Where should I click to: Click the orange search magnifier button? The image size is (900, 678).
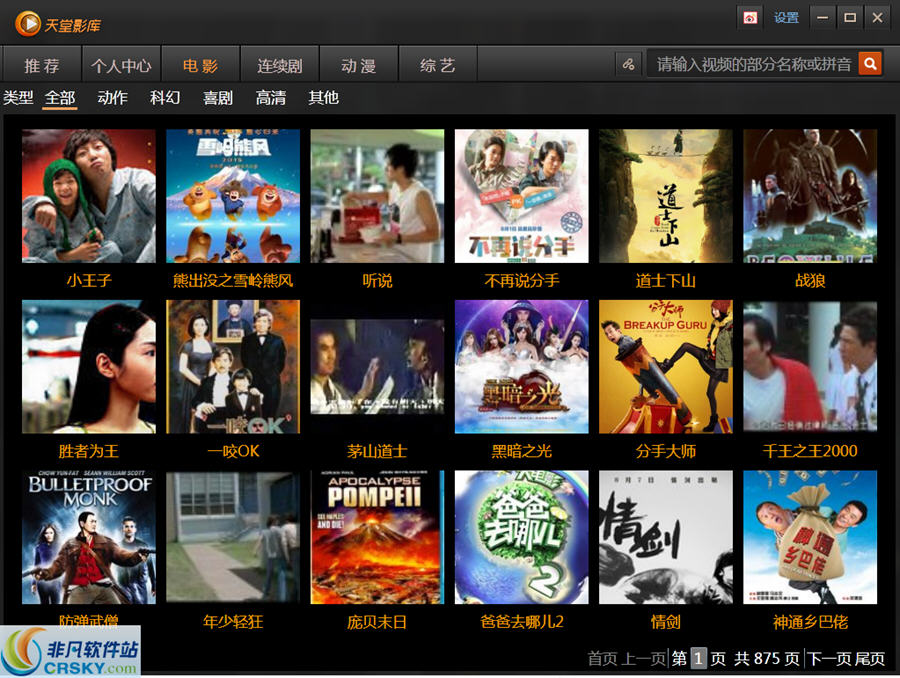pyautogui.click(x=870, y=64)
